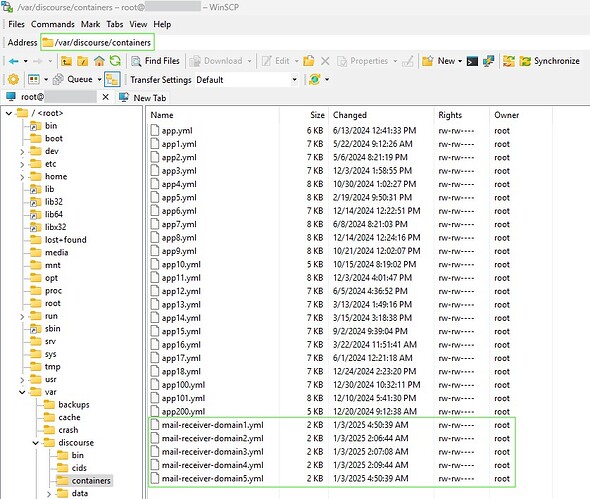
Task: Click the Queue button
Action: (x=73, y=79)
